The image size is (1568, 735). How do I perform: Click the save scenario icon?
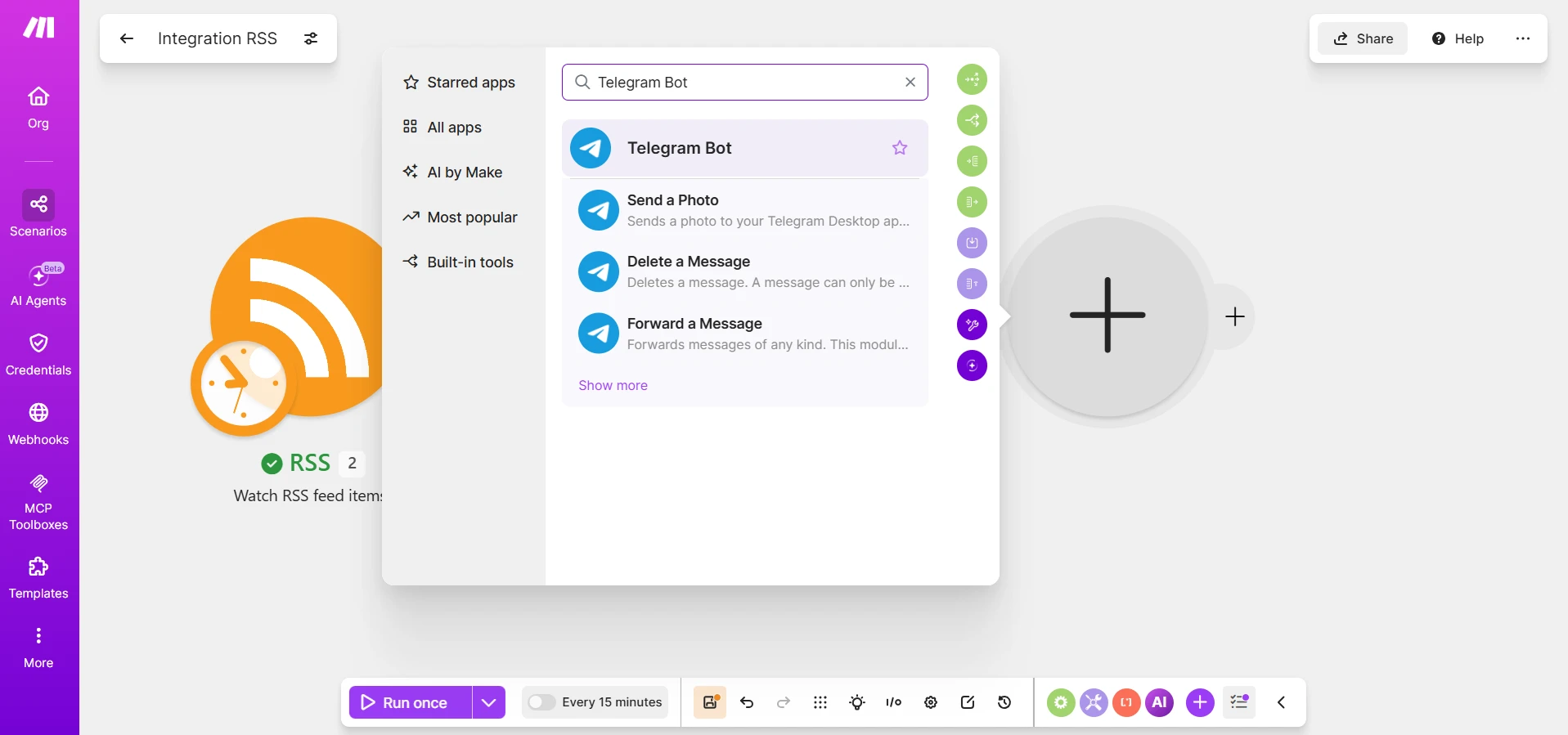710,702
